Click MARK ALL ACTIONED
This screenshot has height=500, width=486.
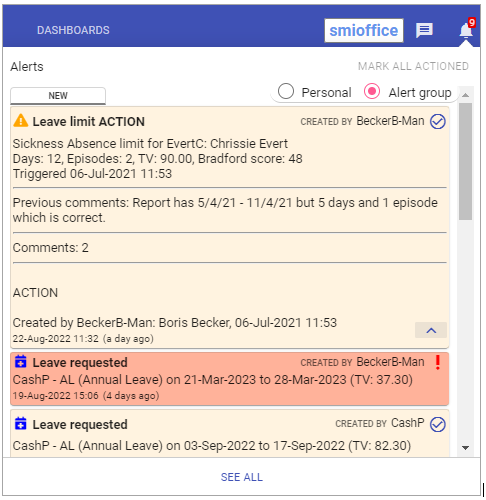(413, 66)
